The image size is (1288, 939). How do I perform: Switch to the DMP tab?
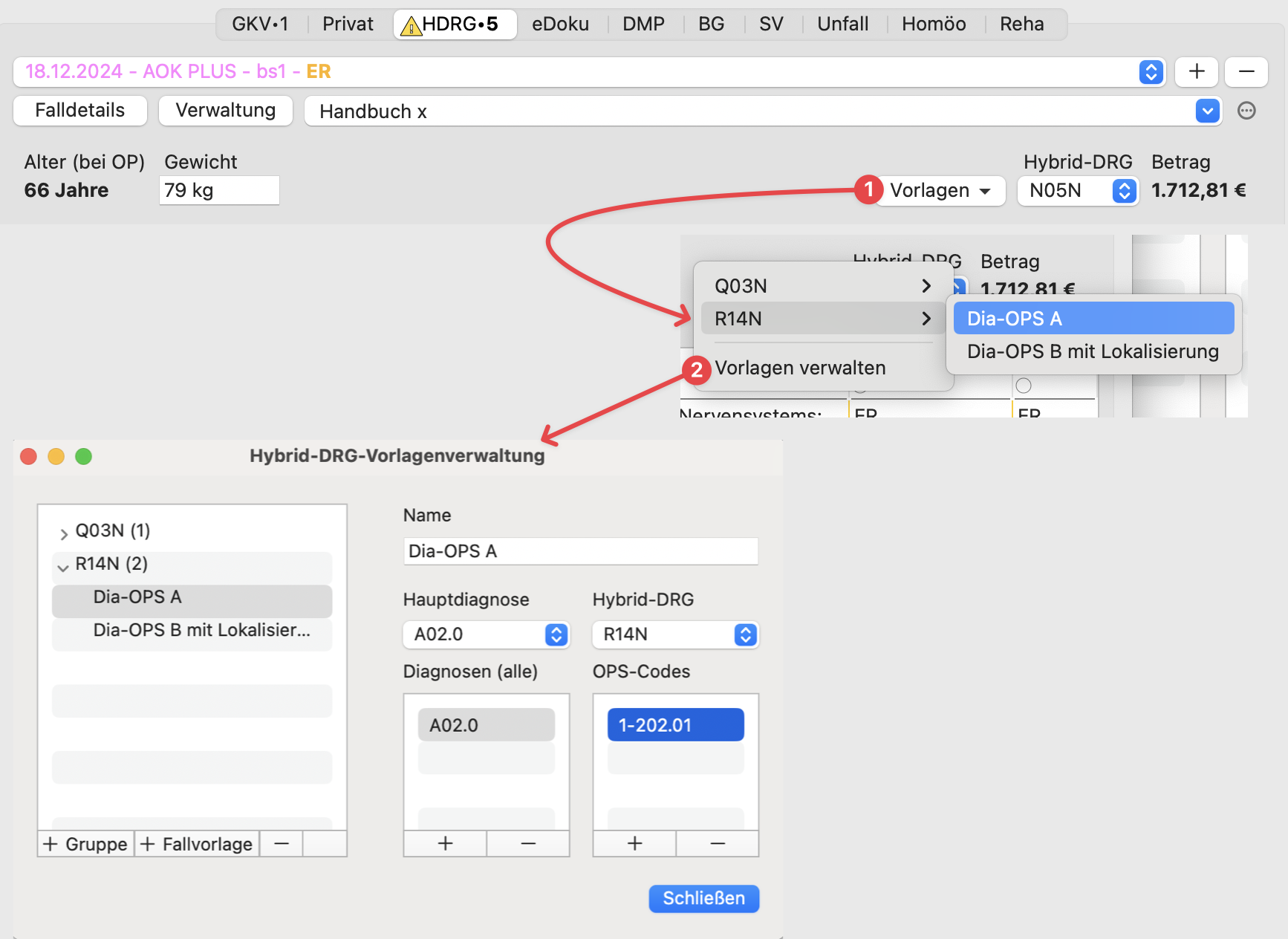(643, 25)
